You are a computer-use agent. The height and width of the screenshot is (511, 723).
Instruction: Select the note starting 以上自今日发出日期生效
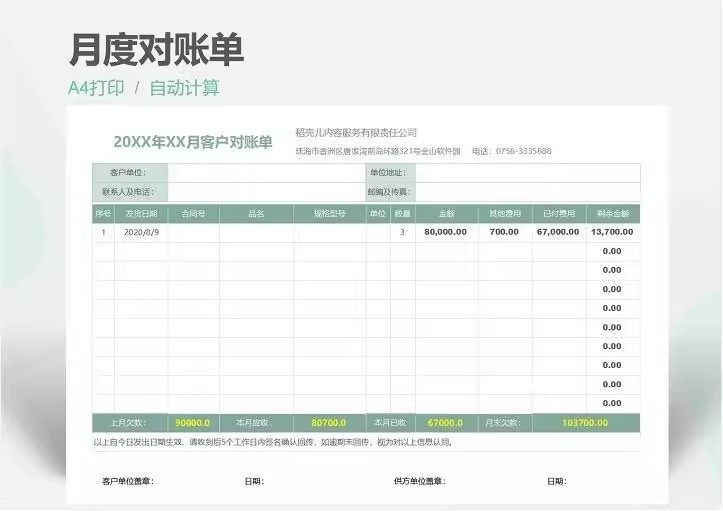(273, 442)
